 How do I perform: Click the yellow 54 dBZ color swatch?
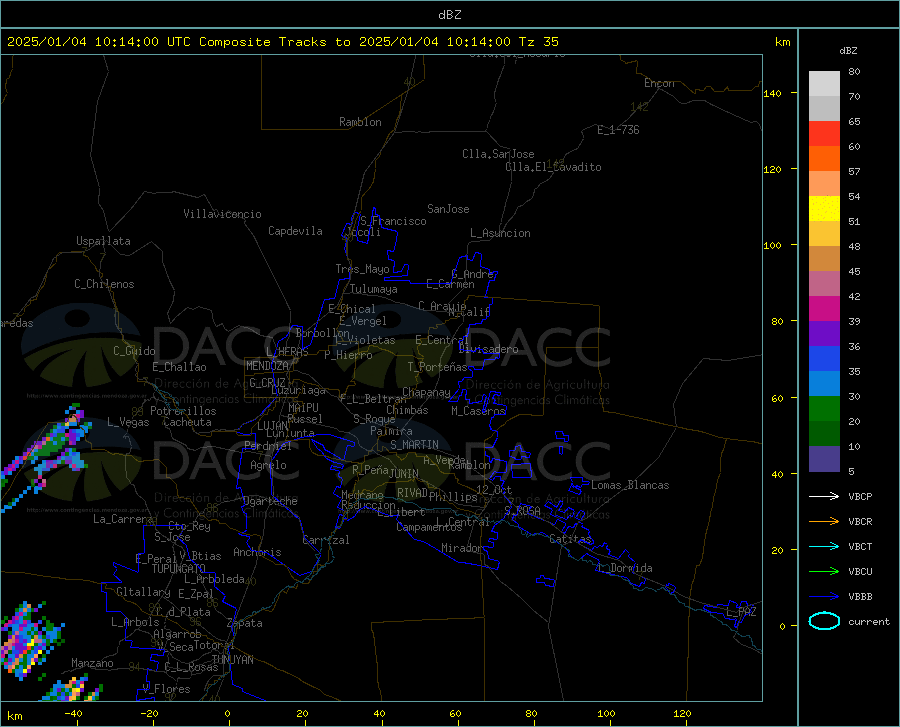coord(824,208)
